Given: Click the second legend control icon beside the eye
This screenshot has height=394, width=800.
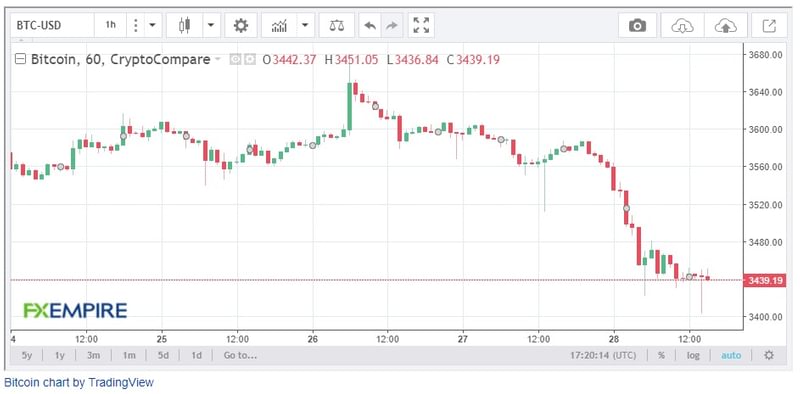Looking at the screenshot, I should [249, 60].
